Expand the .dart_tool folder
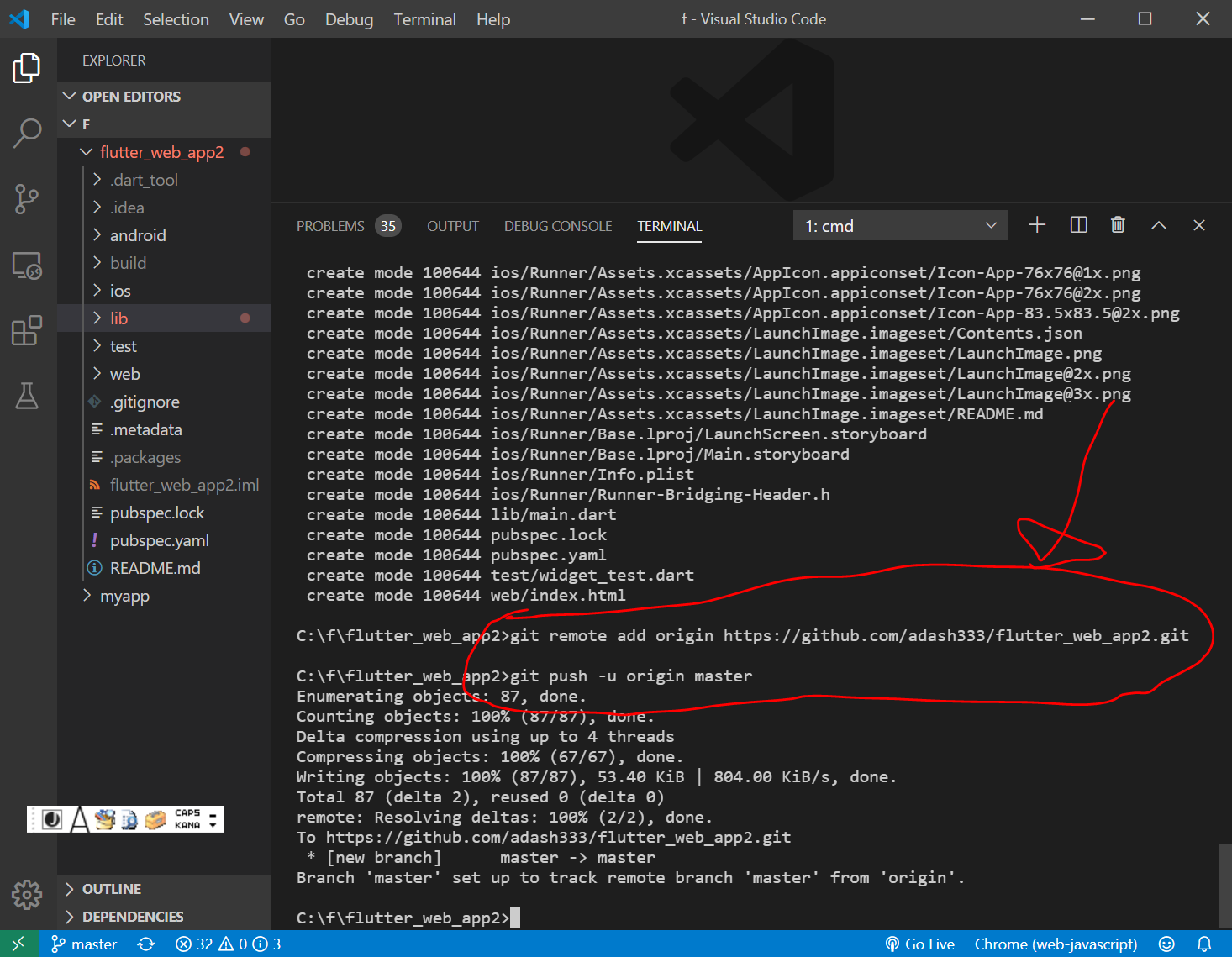Screen dimensions: 1232x957 164,180
